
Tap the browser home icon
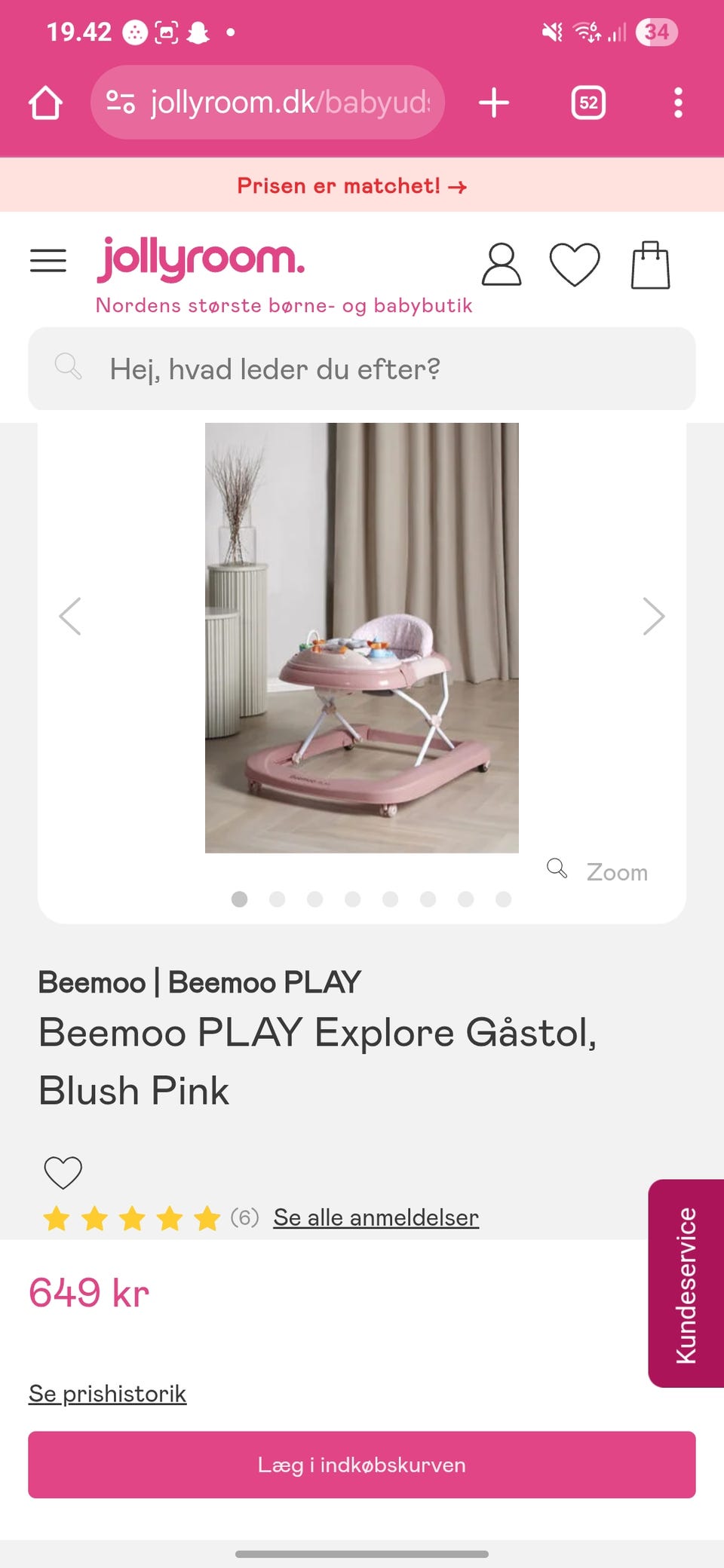click(x=45, y=103)
